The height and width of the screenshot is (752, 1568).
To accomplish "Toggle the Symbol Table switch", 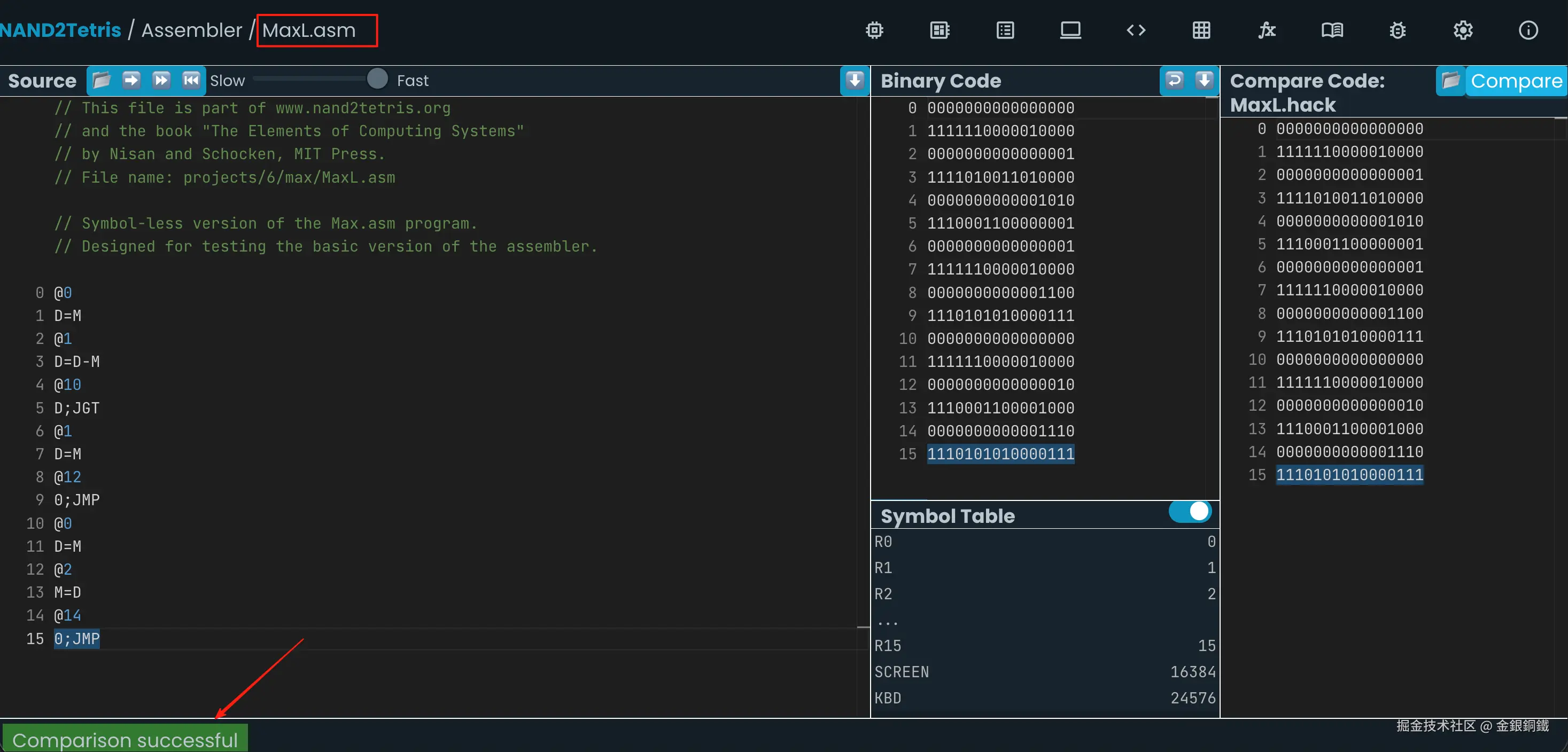I will (x=1190, y=511).
